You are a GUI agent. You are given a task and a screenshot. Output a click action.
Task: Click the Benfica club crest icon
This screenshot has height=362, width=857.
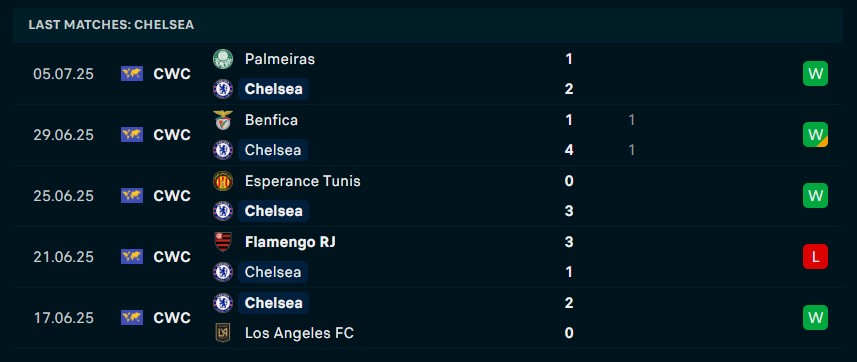tap(222, 120)
